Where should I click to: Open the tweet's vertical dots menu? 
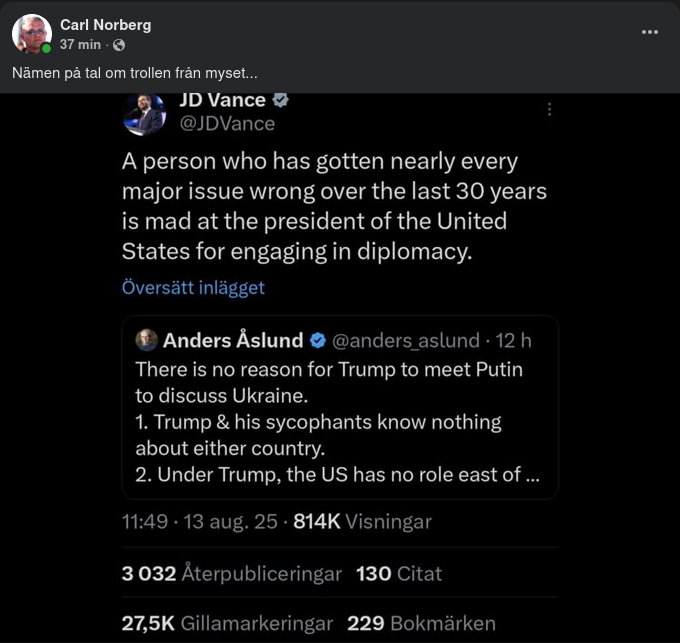pos(547,111)
